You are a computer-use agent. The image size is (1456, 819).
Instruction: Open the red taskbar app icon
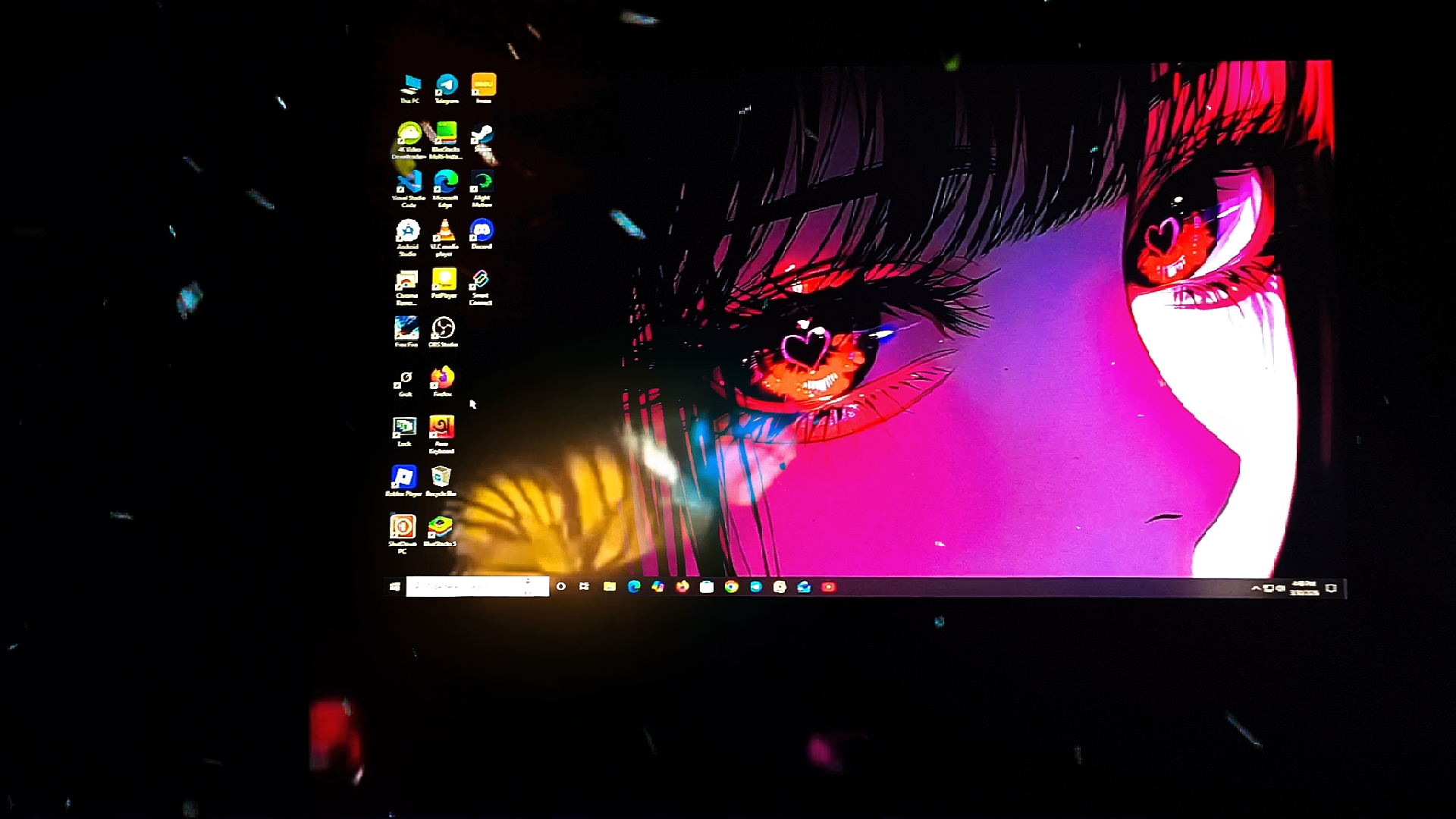[828, 586]
